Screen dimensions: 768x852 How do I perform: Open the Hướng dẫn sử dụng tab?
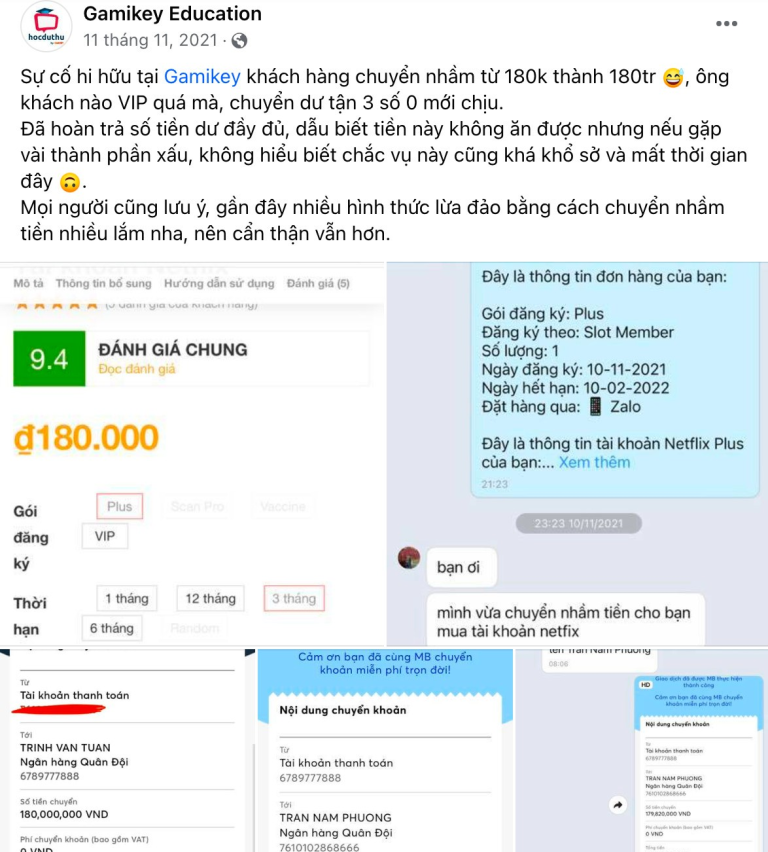pyautogui.click(x=219, y=283)
